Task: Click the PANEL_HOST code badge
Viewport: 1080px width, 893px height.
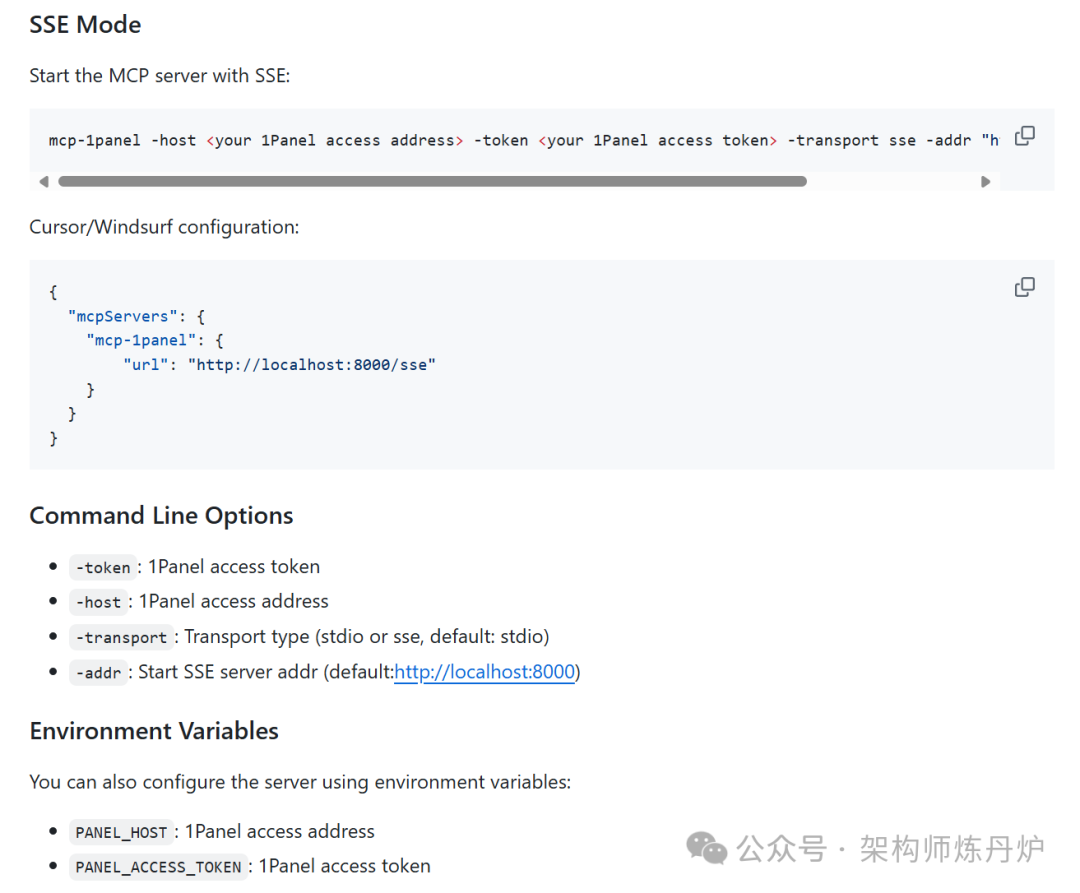Action: [121, 831]
